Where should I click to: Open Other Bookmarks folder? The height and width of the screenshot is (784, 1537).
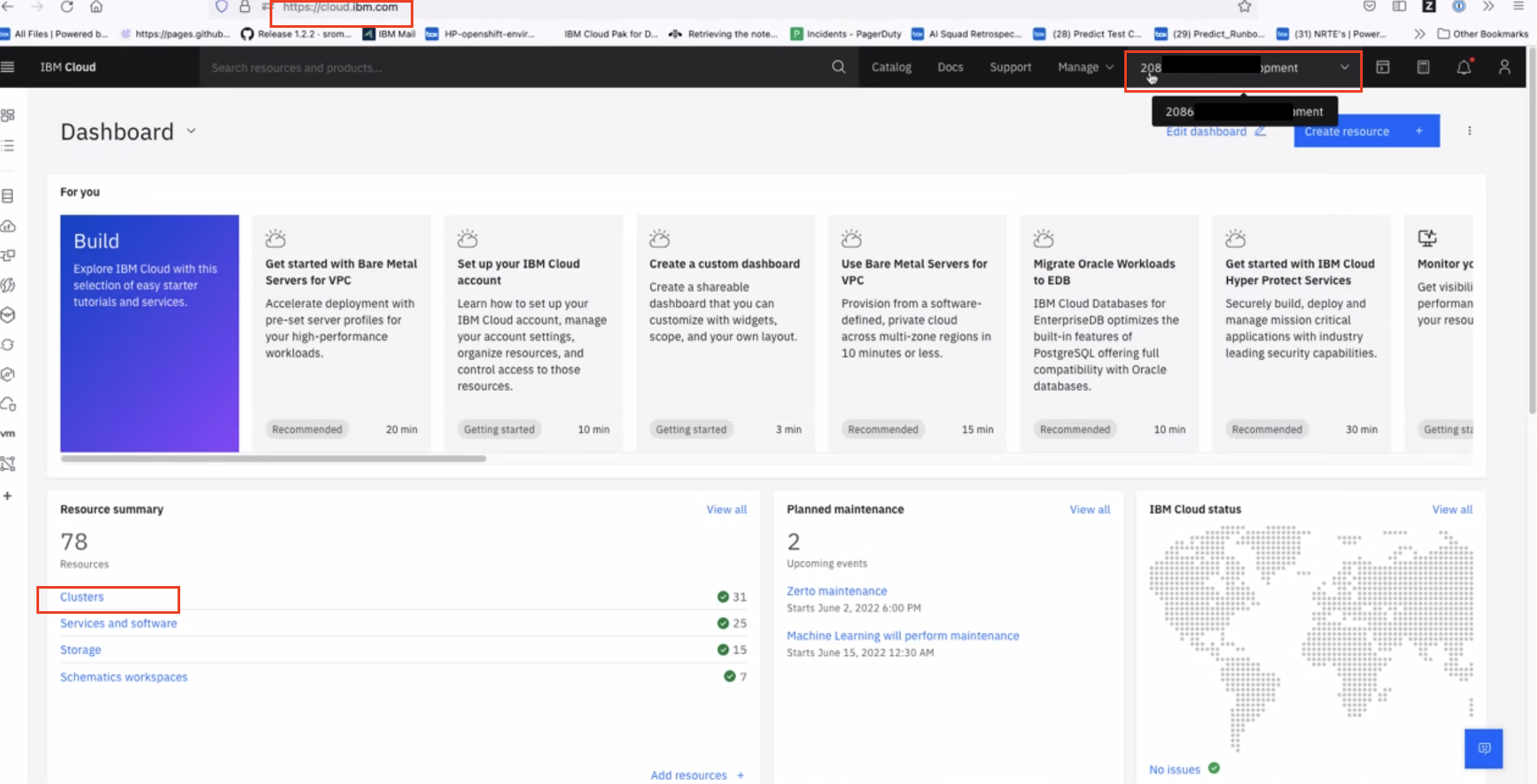[1483, 34]
